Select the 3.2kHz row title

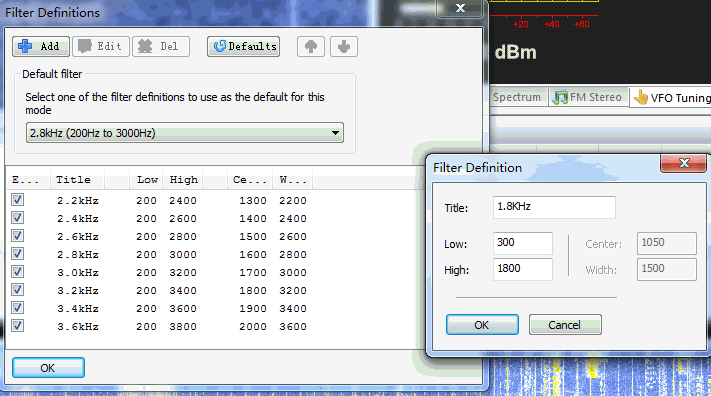point(78,291)
